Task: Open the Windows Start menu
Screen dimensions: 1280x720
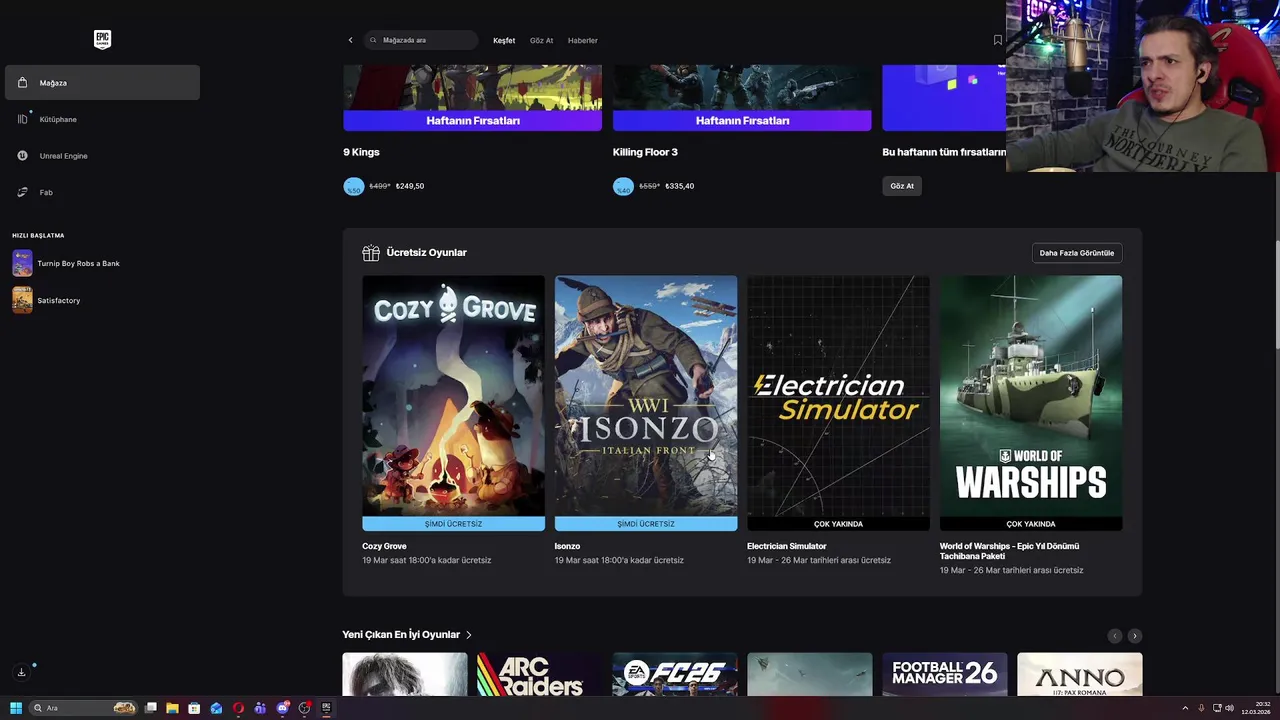Action: 15,708
